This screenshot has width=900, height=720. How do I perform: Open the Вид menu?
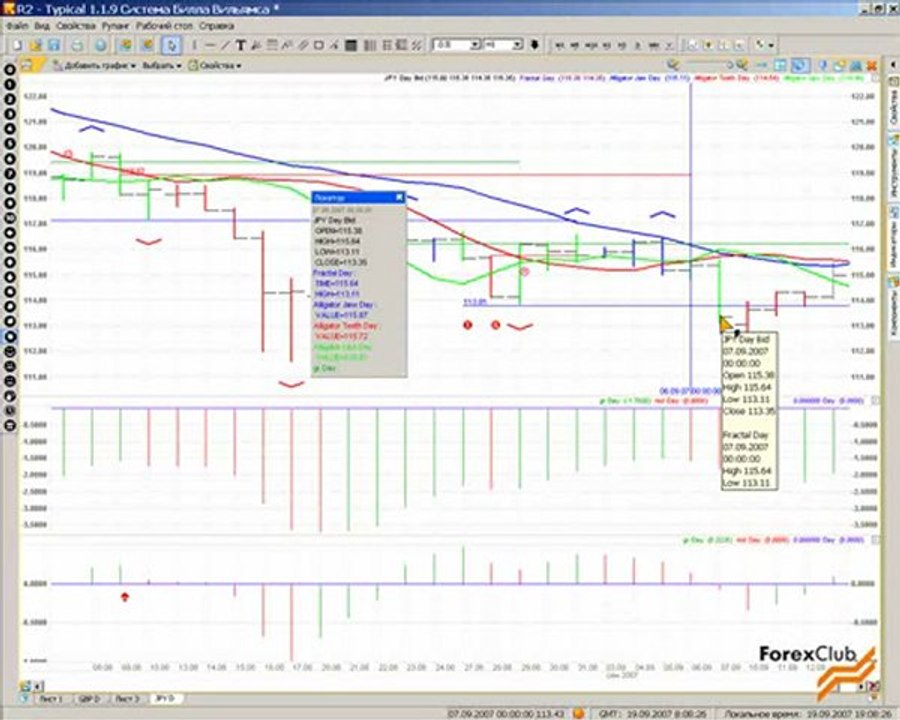point(42,26)
